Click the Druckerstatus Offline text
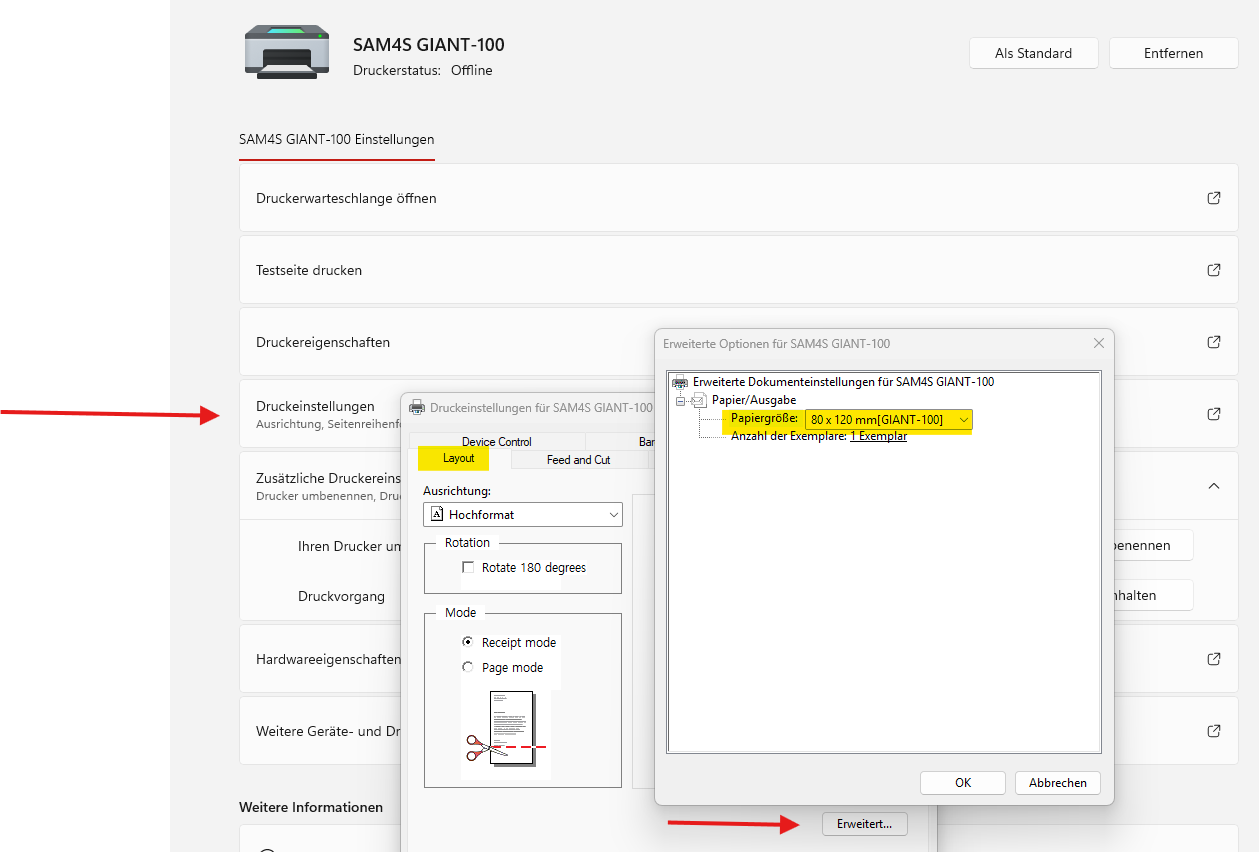Viewport: 1259px width, 852px height. [423, 71]
